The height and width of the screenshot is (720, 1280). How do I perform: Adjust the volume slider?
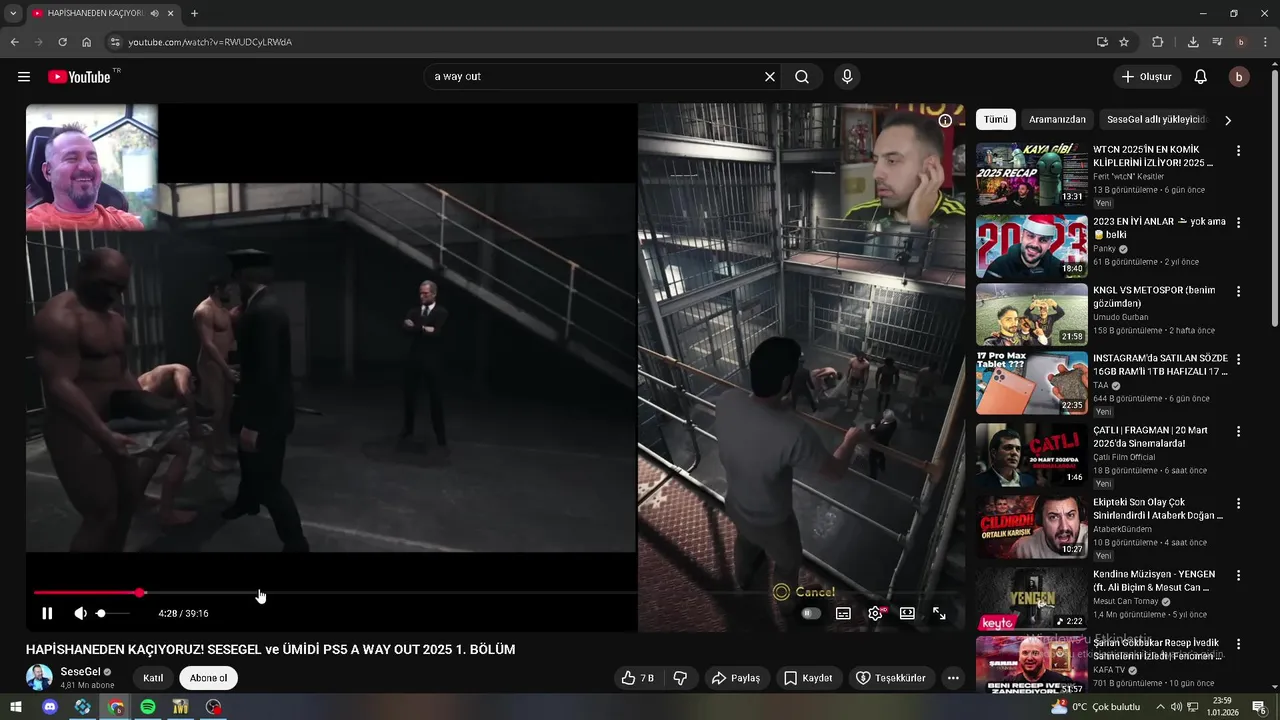point(112,613)
